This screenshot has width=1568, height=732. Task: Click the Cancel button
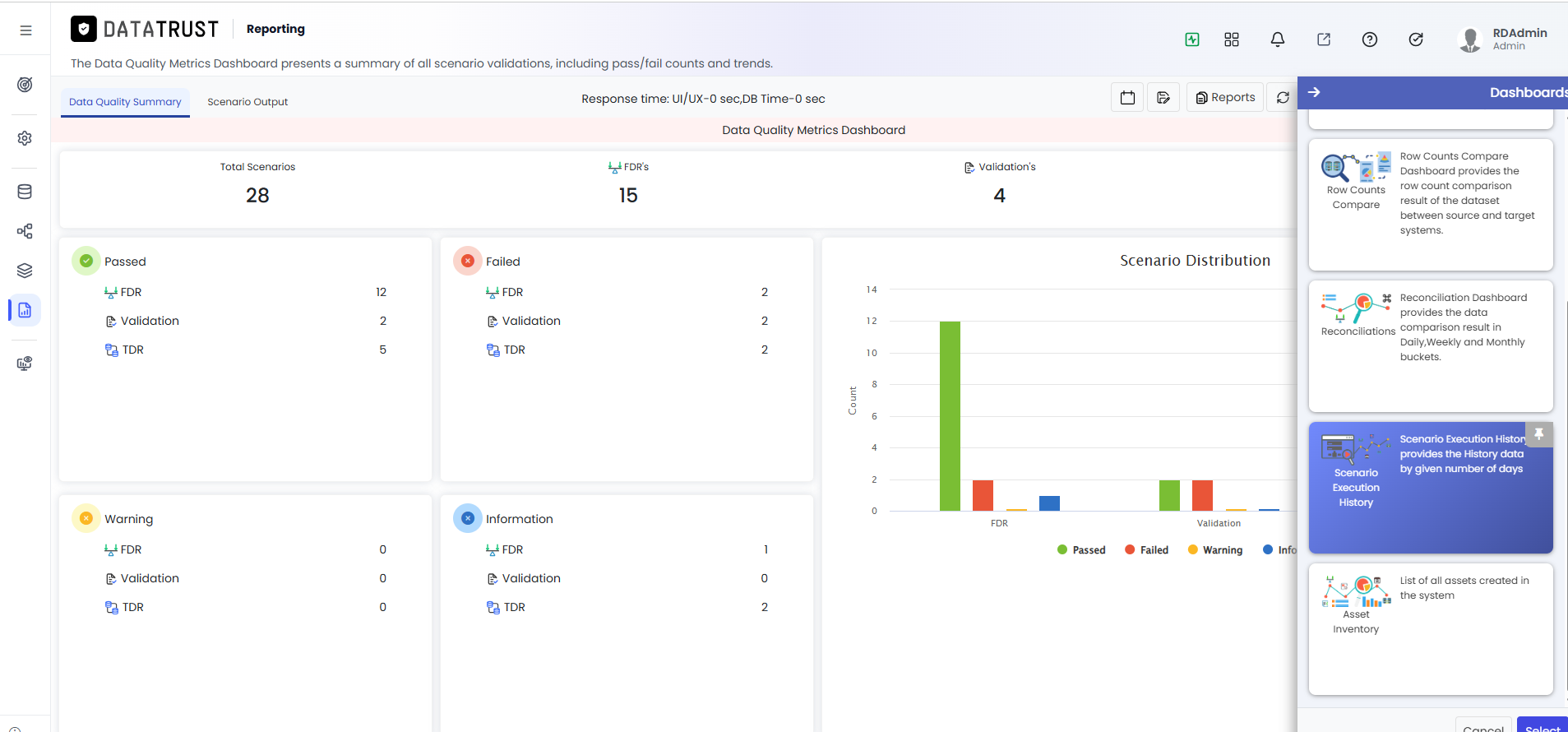pos(1483,725)
